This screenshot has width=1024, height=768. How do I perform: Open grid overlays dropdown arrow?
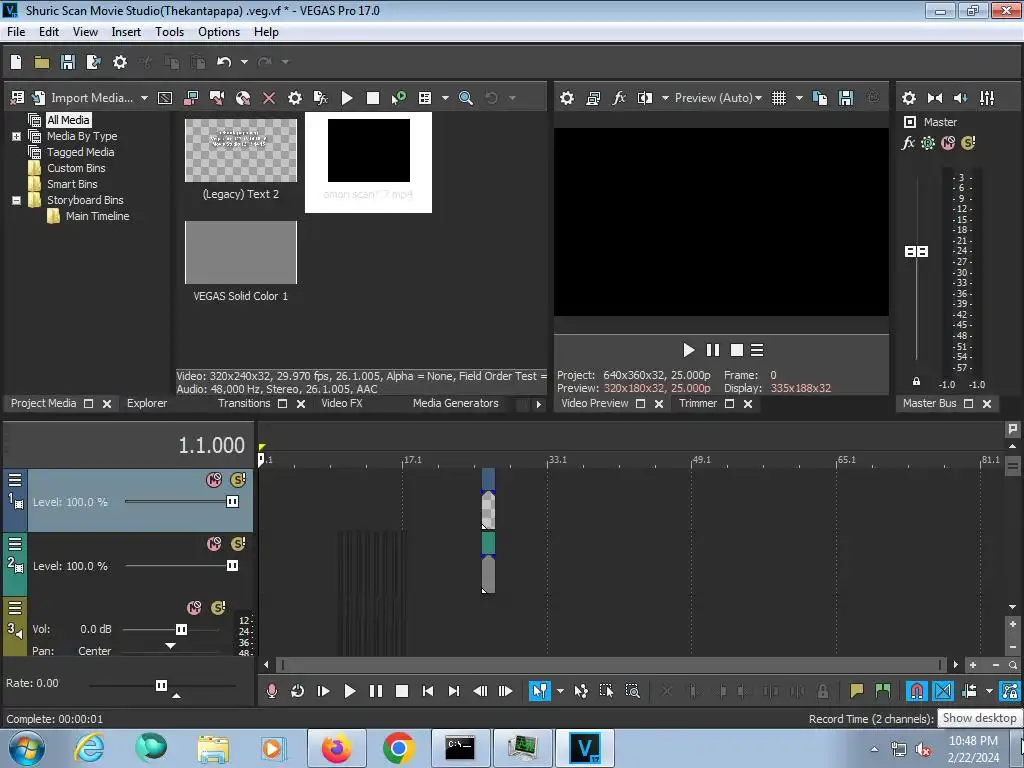tap(799, 98)
